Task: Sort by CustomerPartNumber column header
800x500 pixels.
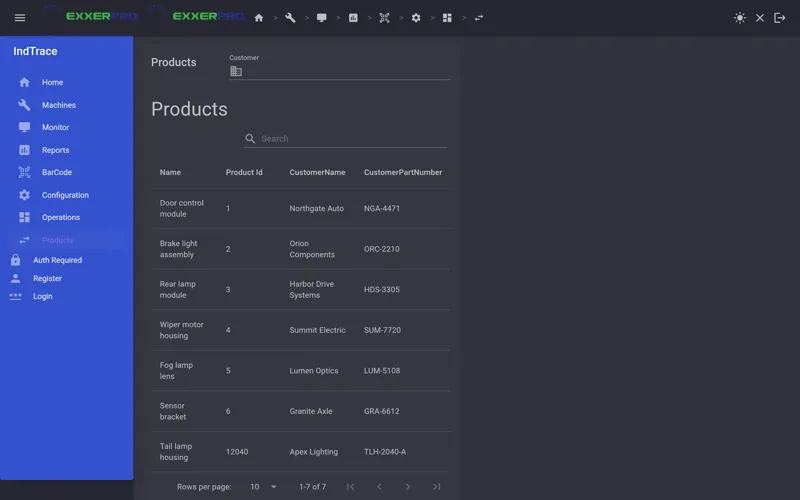Action: [403, 172]
